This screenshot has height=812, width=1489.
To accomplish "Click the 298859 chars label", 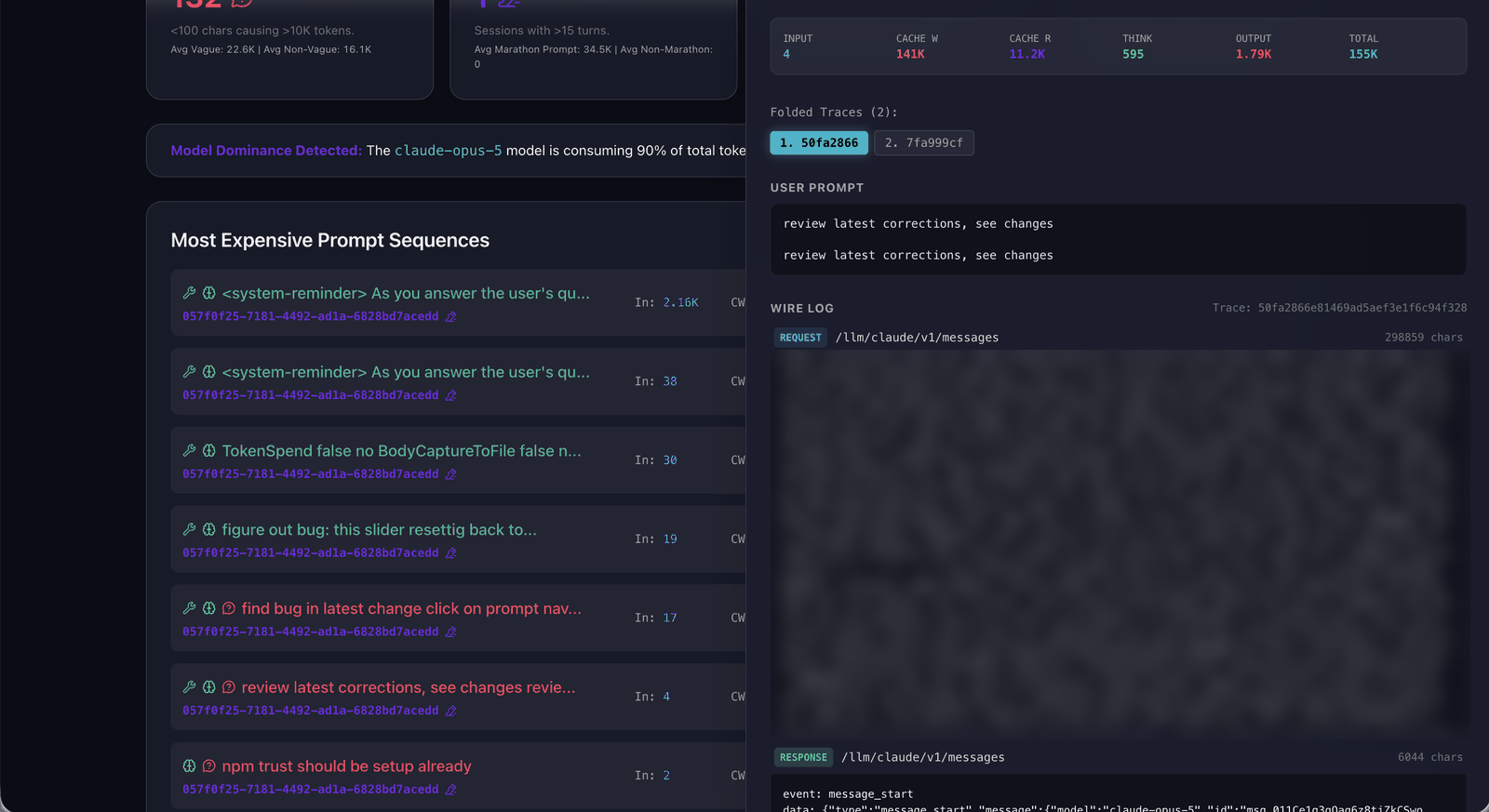I will (x=1424, y=338).
